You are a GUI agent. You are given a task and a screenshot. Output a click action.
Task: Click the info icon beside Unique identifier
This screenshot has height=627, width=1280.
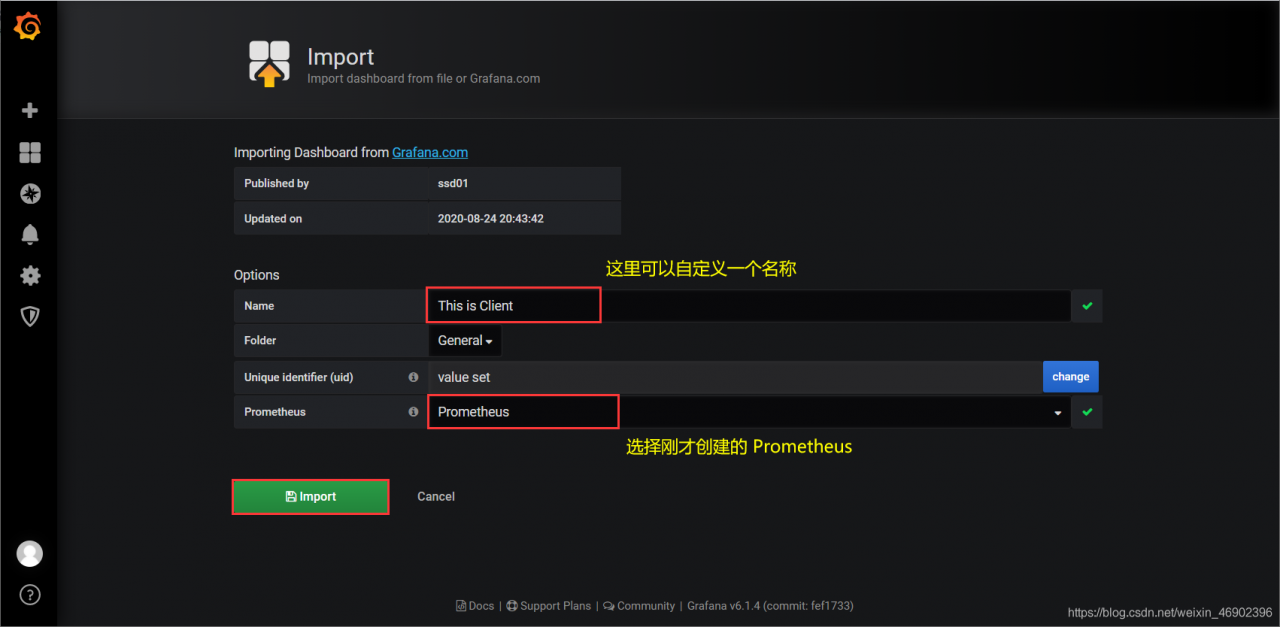pyautogui.click(x=413, y=377)
